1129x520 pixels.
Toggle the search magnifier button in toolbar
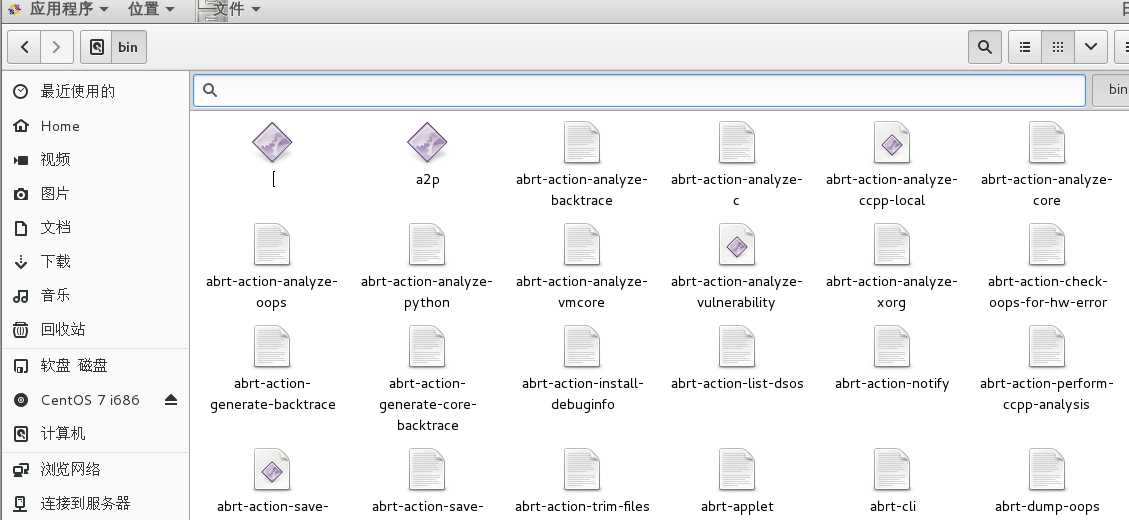pyautogui.click(x=984, y=48)
